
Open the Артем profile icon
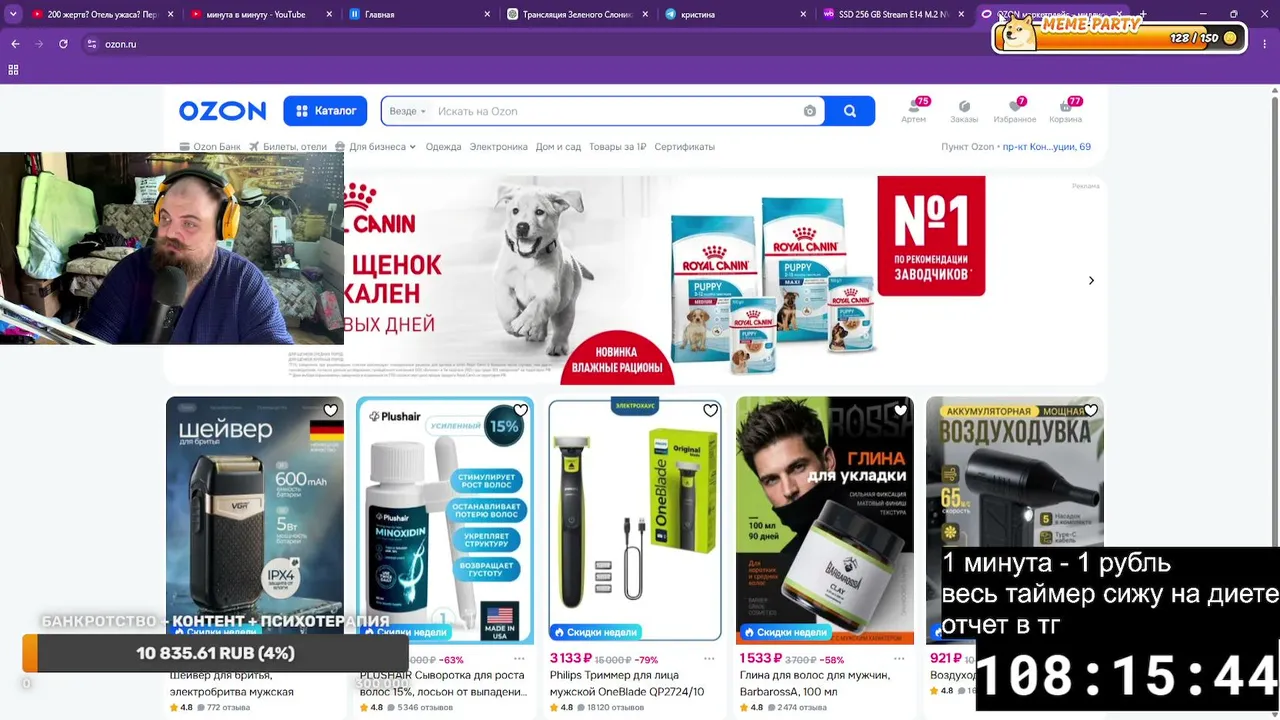[914, 110]
